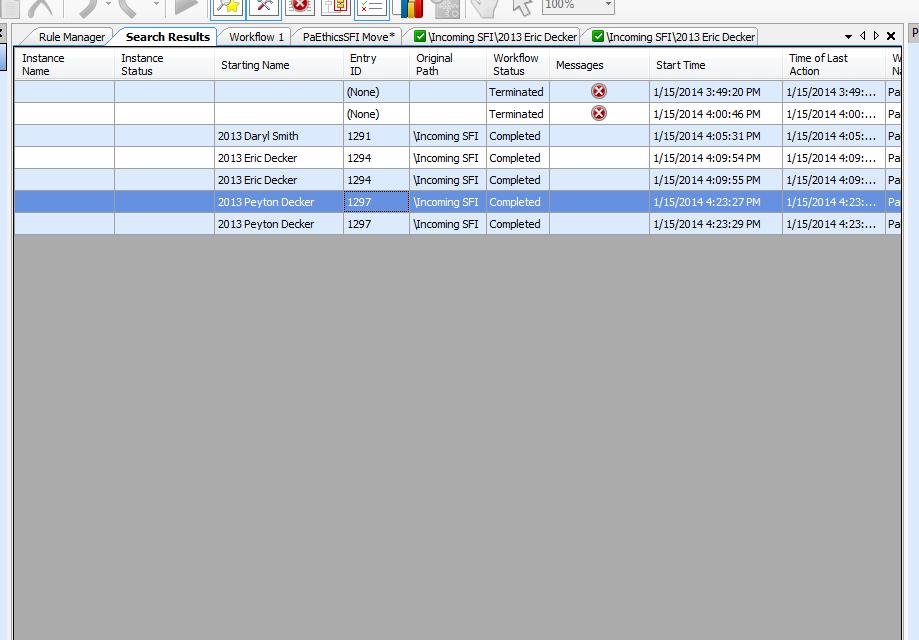Click entry ID 1297 in the 4:23:29 PM row
Screen dimensions: 919x640
click(376, 224)
